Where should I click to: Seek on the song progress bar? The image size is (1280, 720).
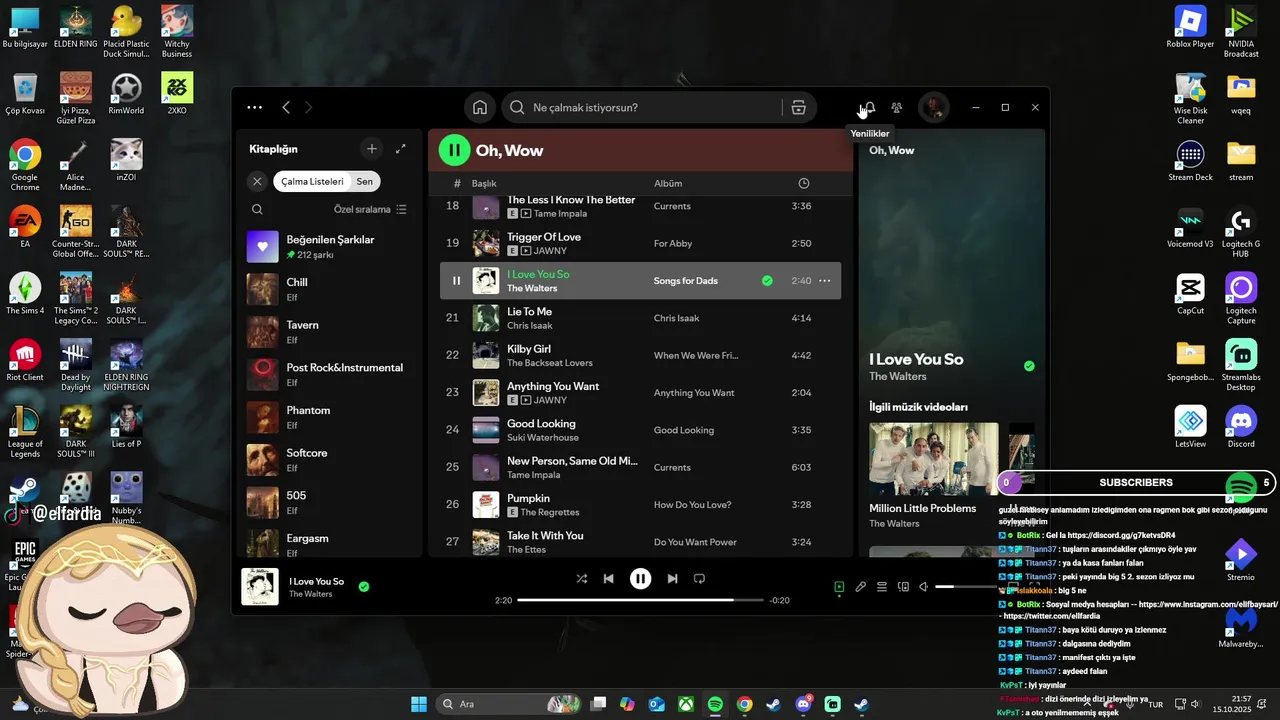[x=640, y=600]
